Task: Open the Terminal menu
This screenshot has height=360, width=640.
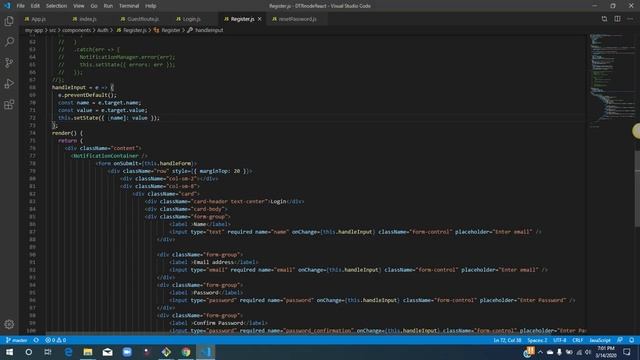Action: [x=129, y=6]
